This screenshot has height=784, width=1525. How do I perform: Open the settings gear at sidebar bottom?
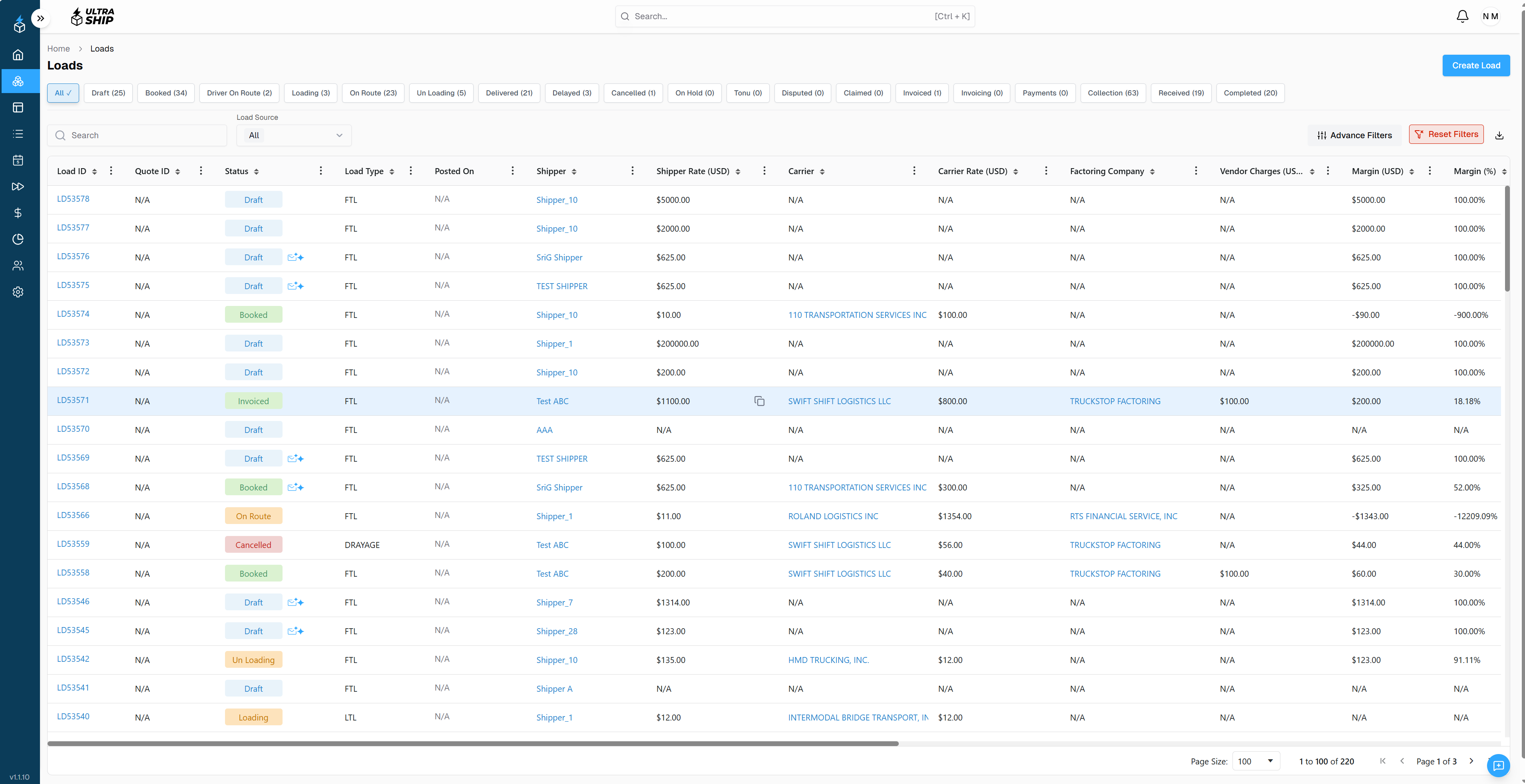pyautogui.click(x=18, y=291)
